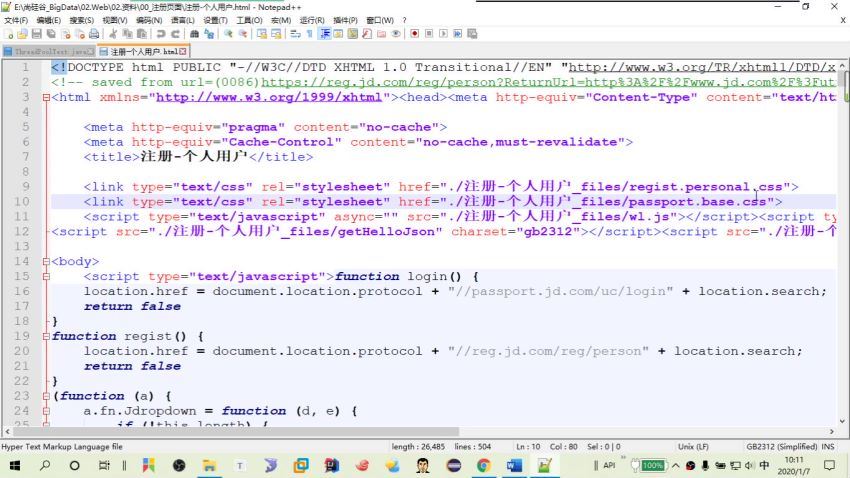Switch to the ThreadPoolTest.java tab
This screenshot has width=850, height=478.
point(49,51)
